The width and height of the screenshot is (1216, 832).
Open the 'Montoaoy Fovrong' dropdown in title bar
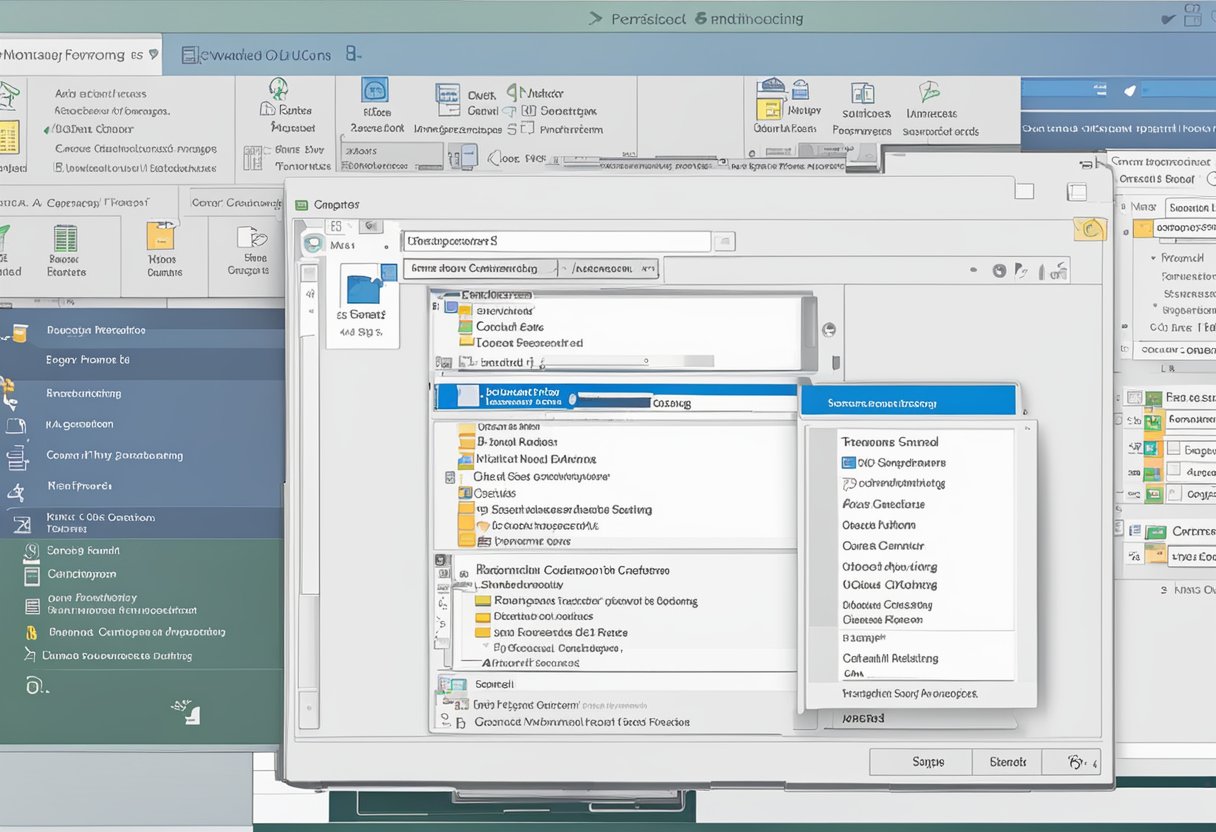(153, 56)
